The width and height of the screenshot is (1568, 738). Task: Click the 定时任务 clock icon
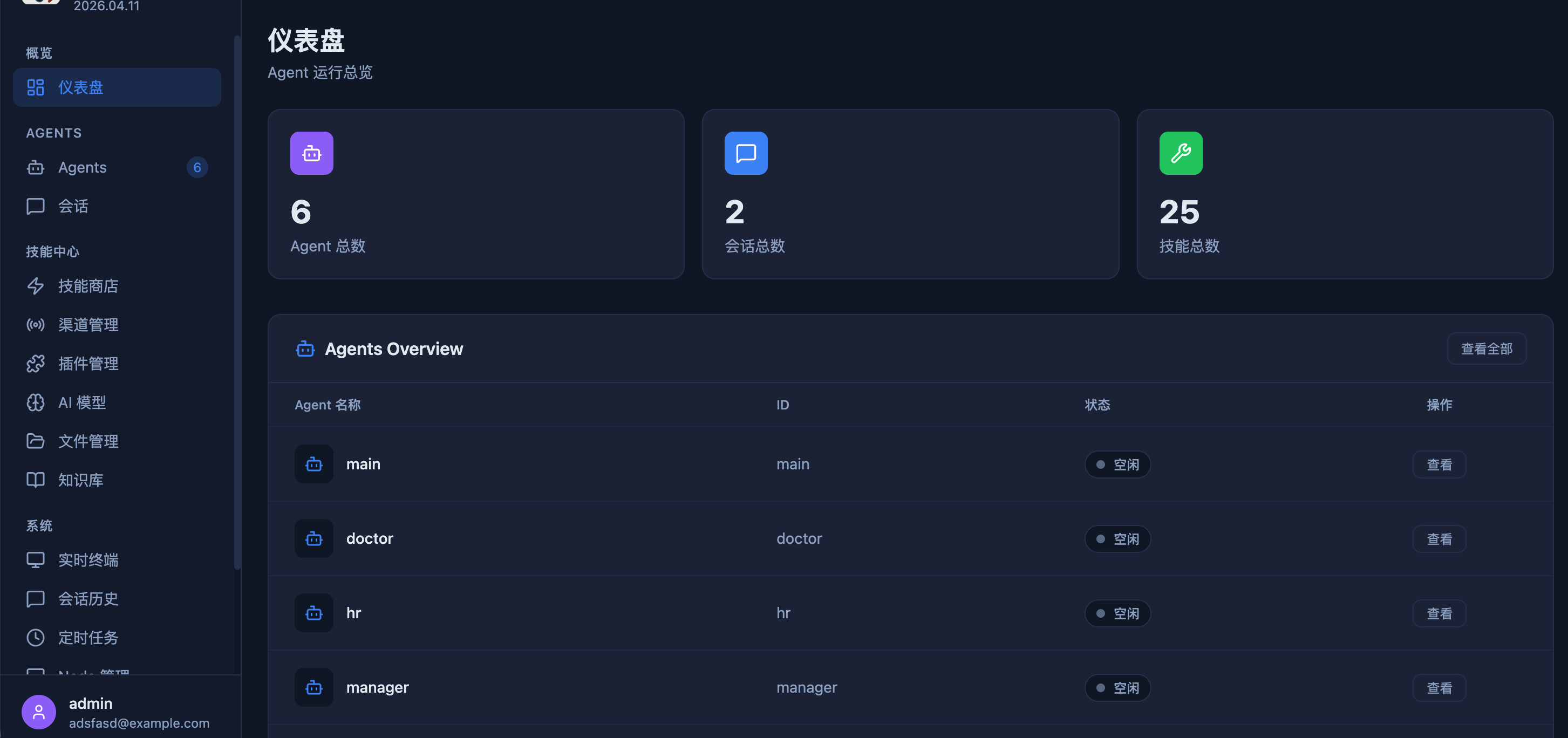35,638
